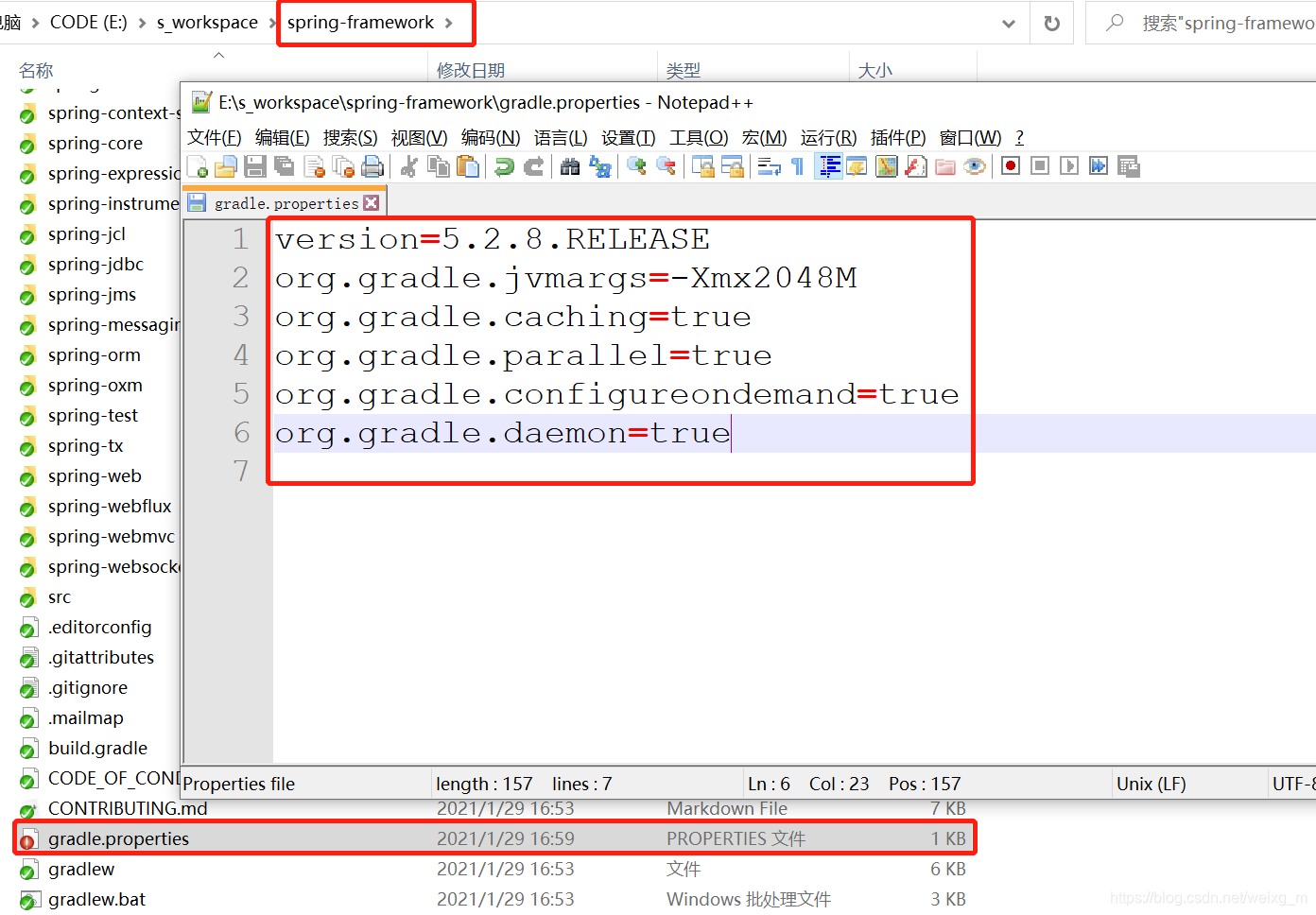This screenshot has width=1316, height=915.
Task: Expand the chevron after spring-framework breadcrumb
Action: (448, 23)
